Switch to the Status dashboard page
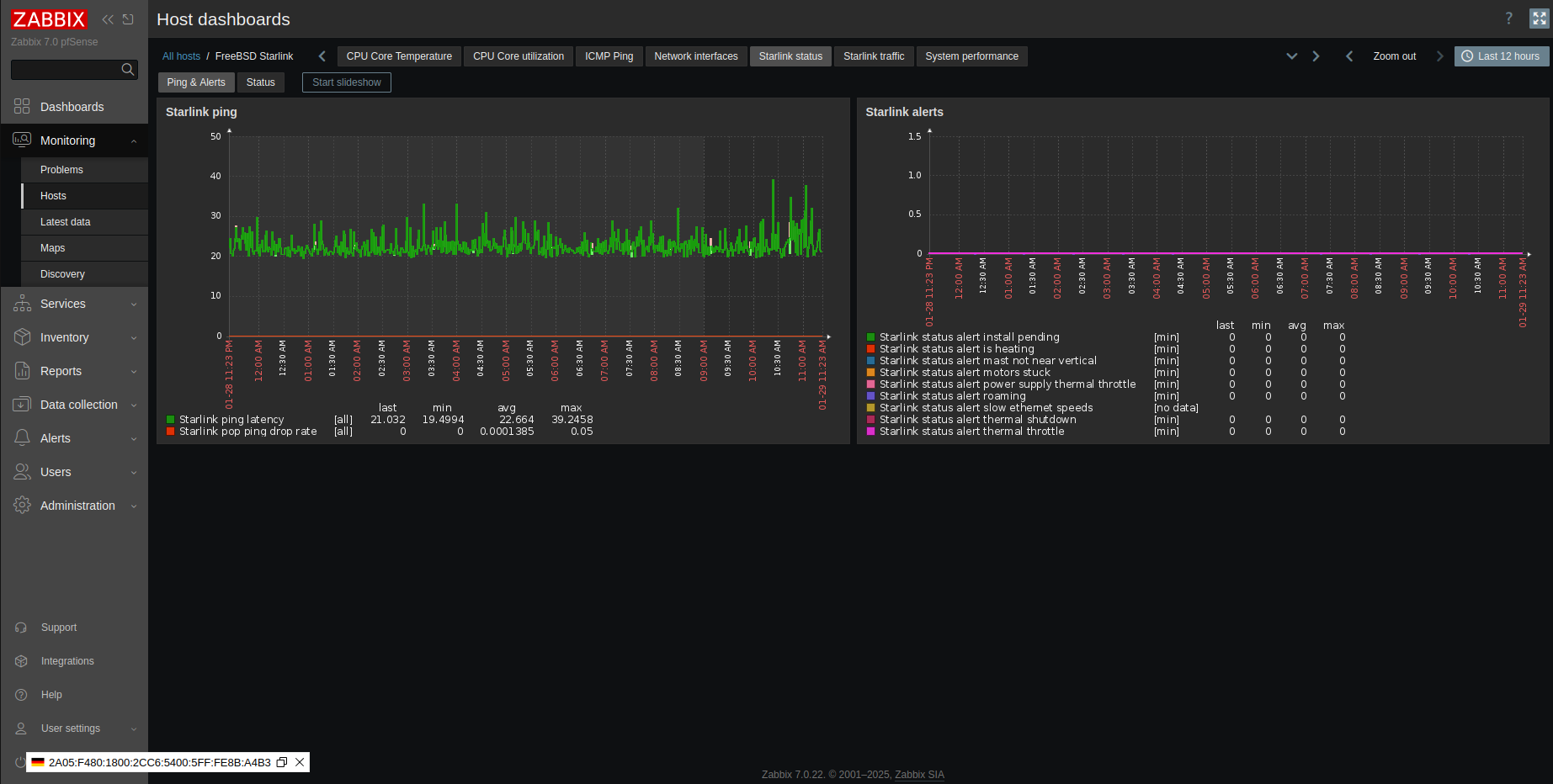Screen dimensions: 1553x784 261,82
